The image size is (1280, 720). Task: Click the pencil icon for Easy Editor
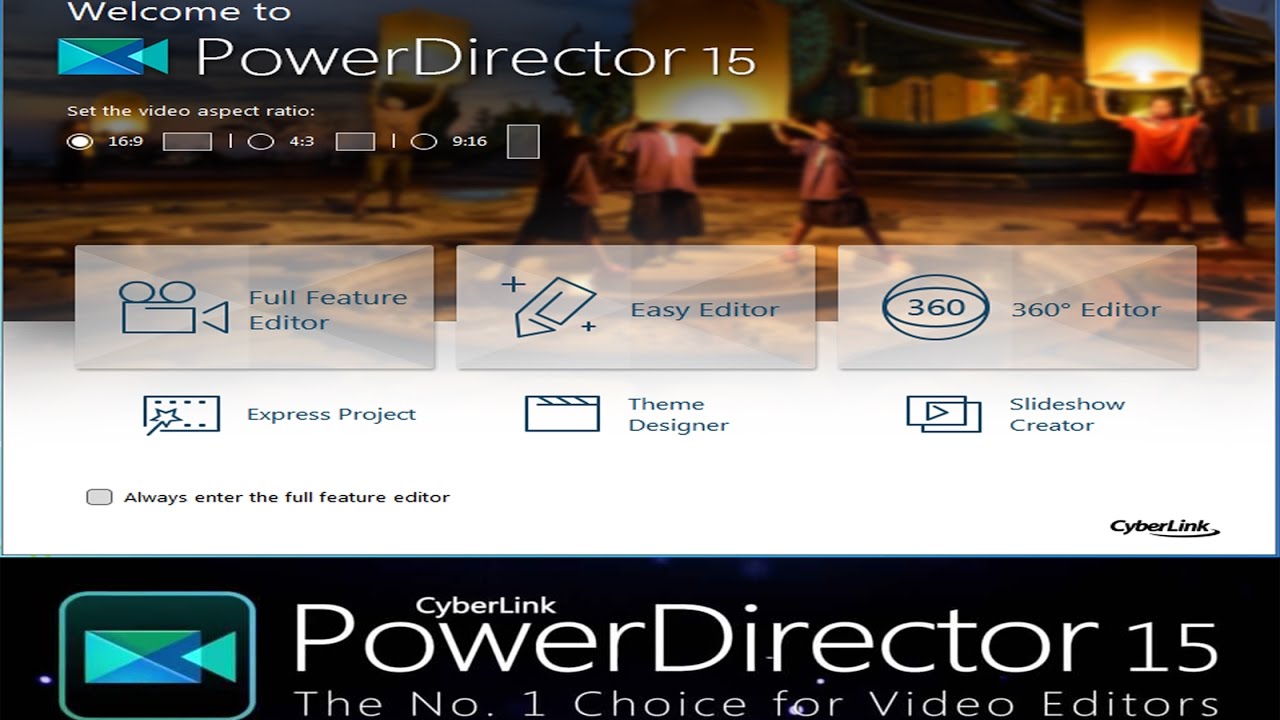coord(548,305)
